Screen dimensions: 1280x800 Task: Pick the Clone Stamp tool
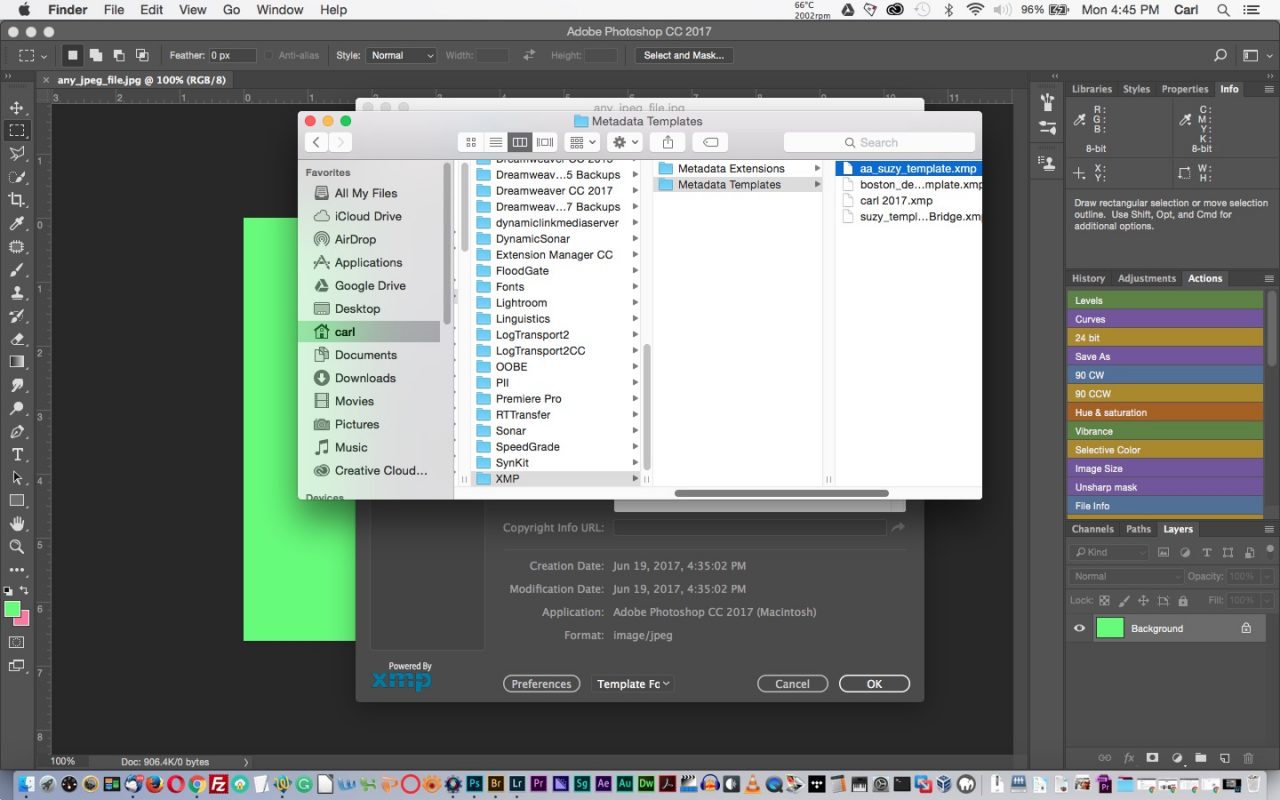click(x=18, y=292)
